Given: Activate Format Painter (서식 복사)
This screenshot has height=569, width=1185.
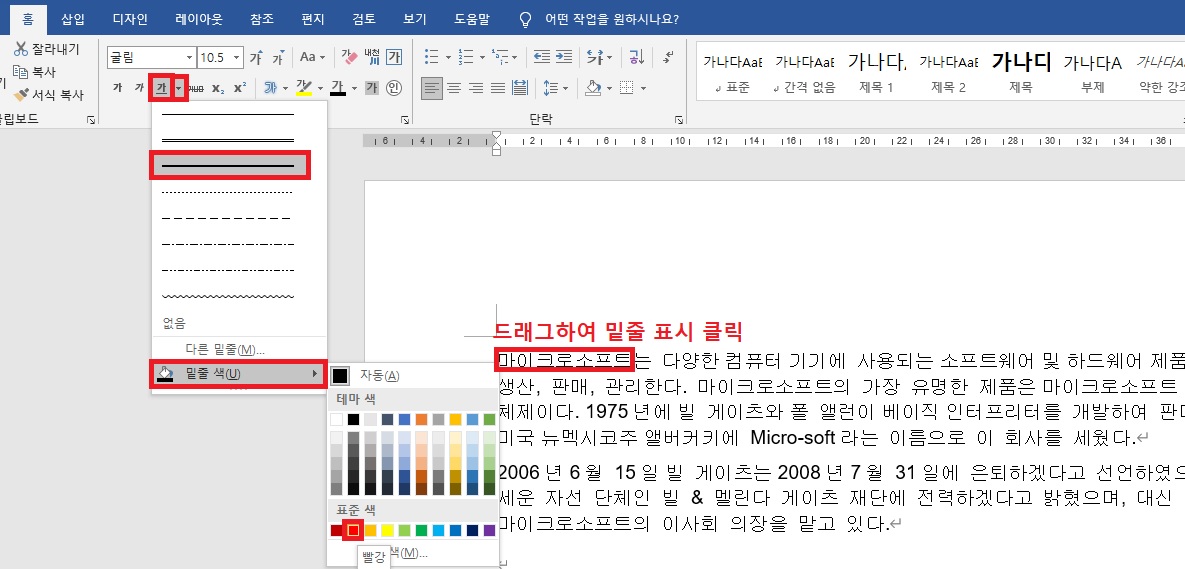Looking at the screenshot, I should click(48, 95).
